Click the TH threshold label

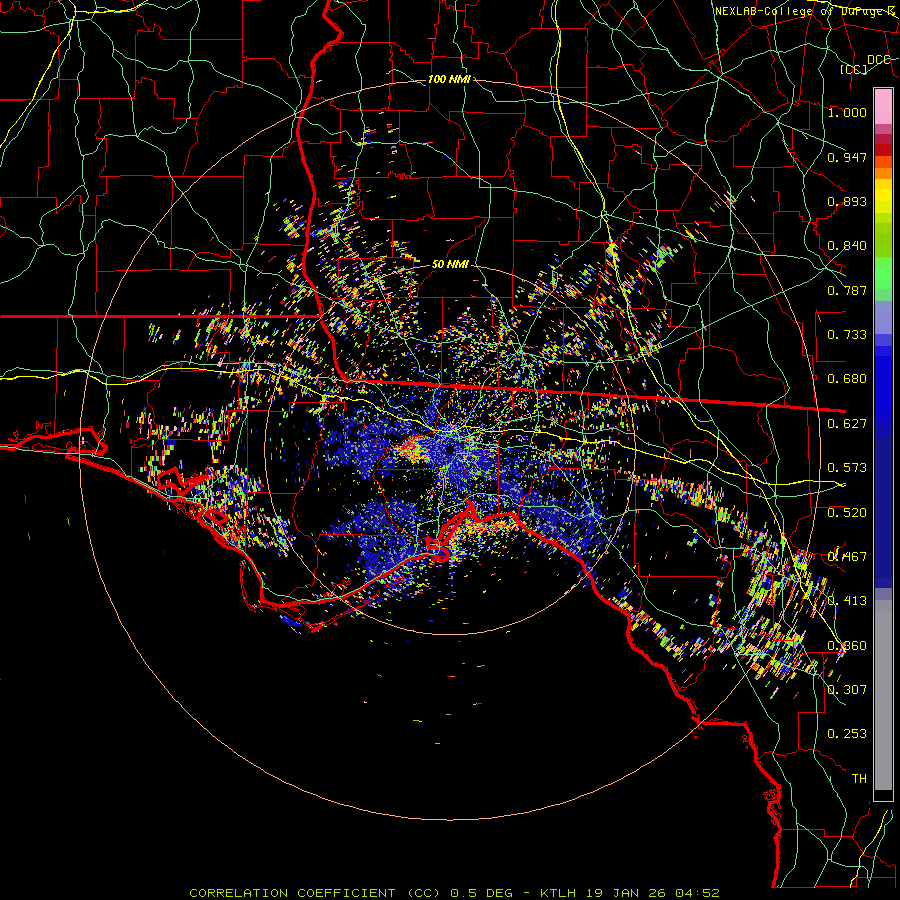pos(859,779)
